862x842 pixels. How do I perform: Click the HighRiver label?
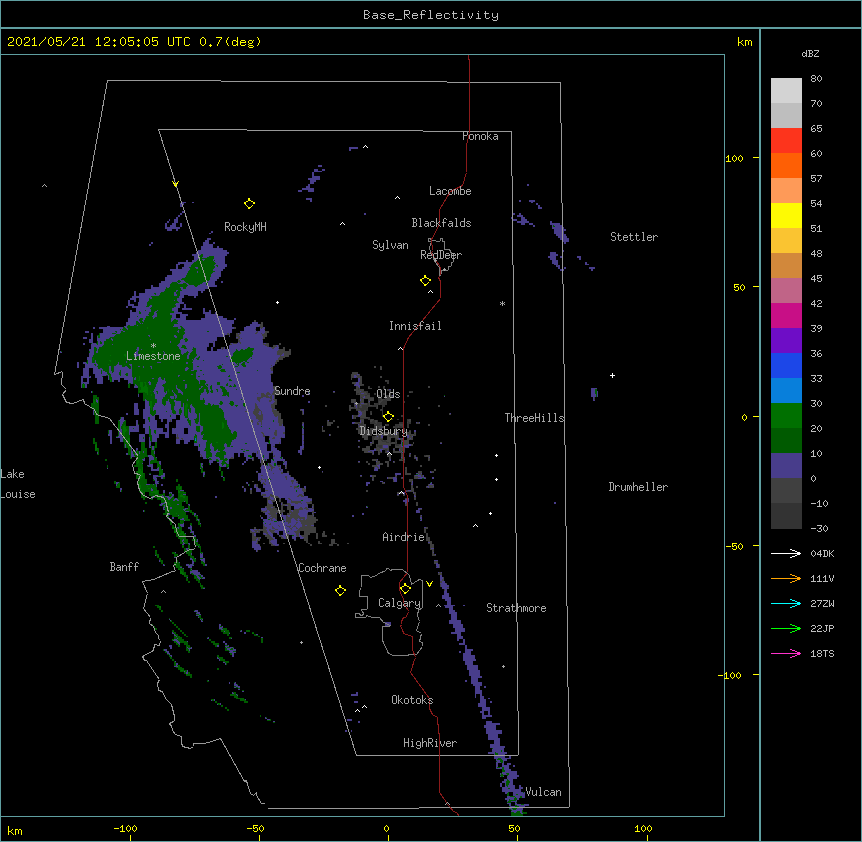pos(430,743)
